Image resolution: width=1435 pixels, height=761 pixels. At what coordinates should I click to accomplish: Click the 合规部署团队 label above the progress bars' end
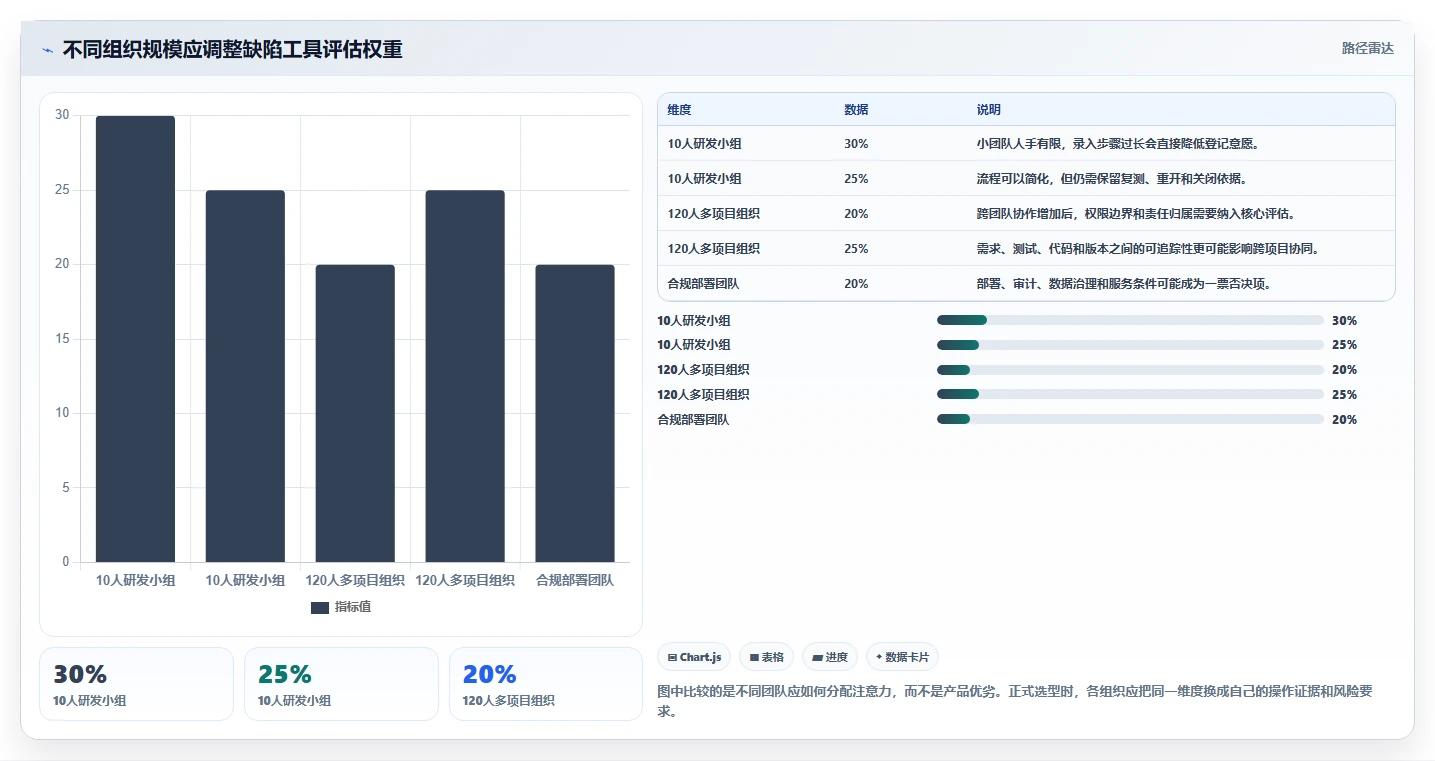[693, 420]
